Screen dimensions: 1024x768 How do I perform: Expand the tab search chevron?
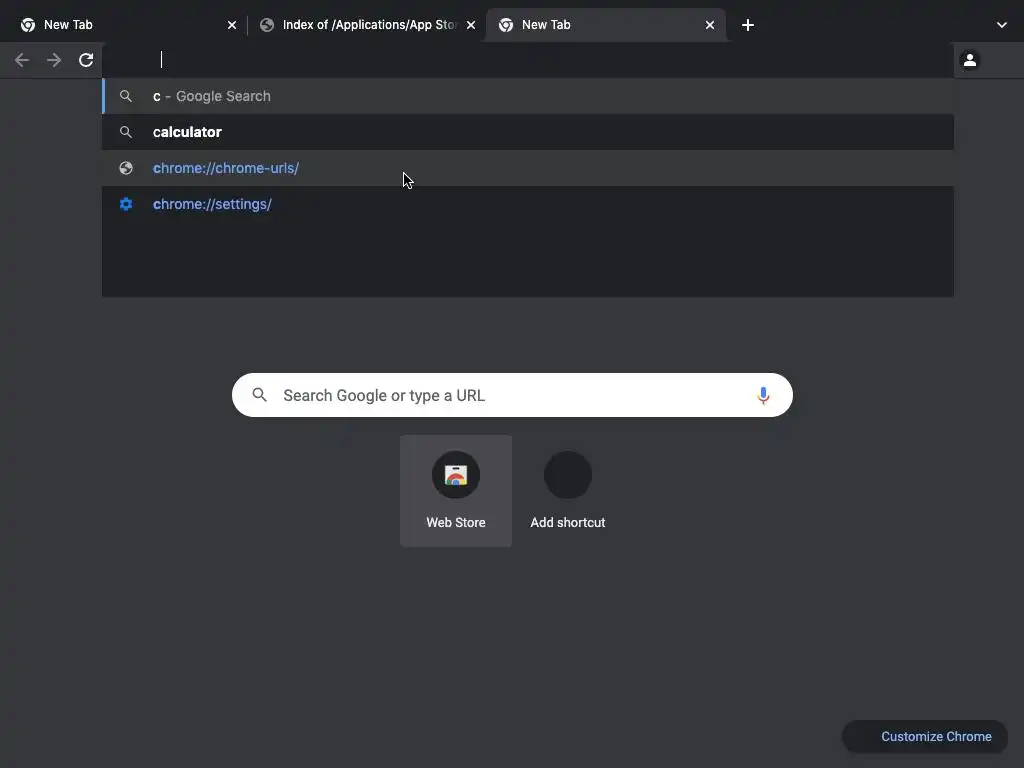tap(1002, 25)
